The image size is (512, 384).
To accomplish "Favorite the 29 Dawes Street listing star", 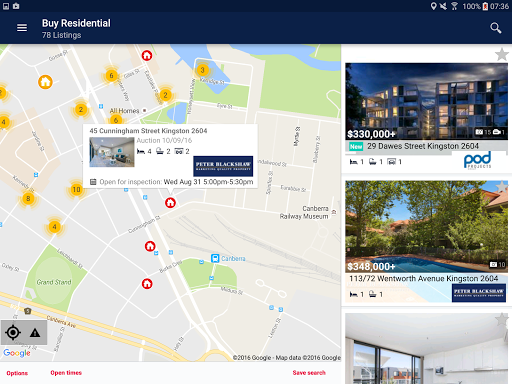I will pos(502,54).
